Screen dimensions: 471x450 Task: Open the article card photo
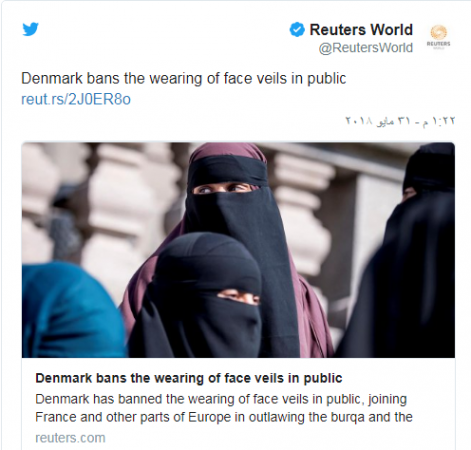pos(238,250)
